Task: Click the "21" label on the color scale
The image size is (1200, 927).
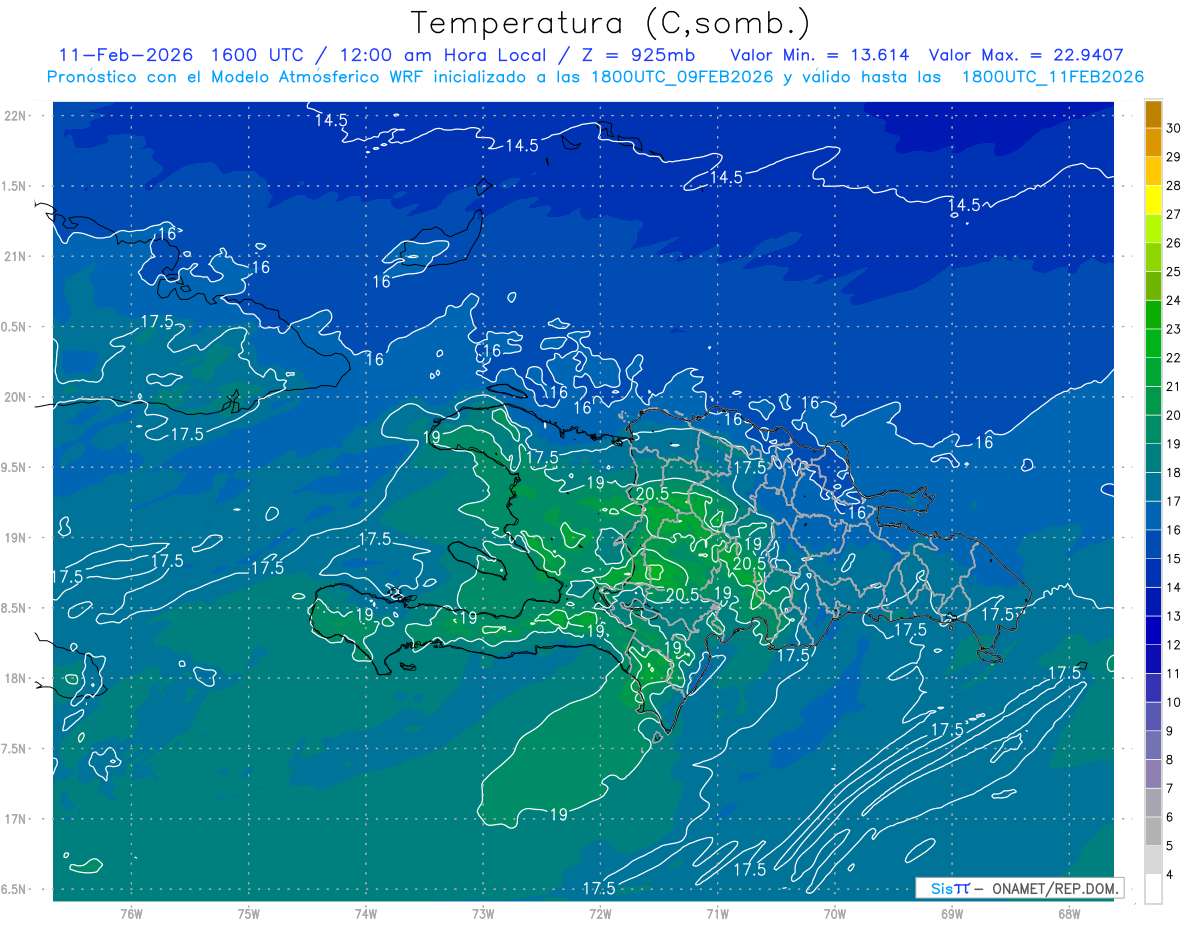Action: point(1173,386)
